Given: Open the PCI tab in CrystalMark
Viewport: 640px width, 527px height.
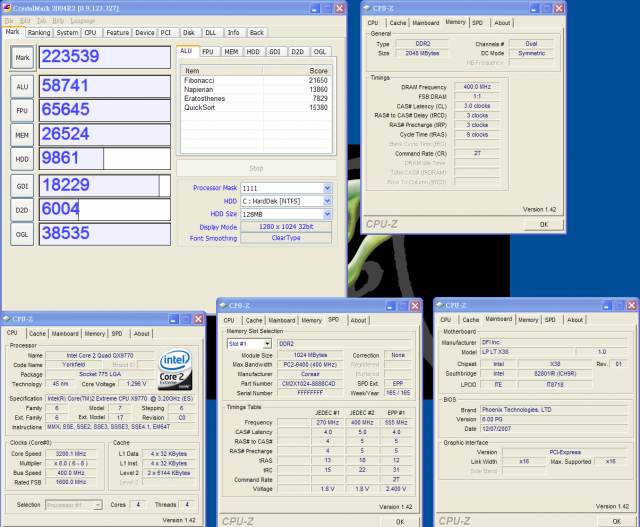Looking at the screenshot, I should (166, 33).
